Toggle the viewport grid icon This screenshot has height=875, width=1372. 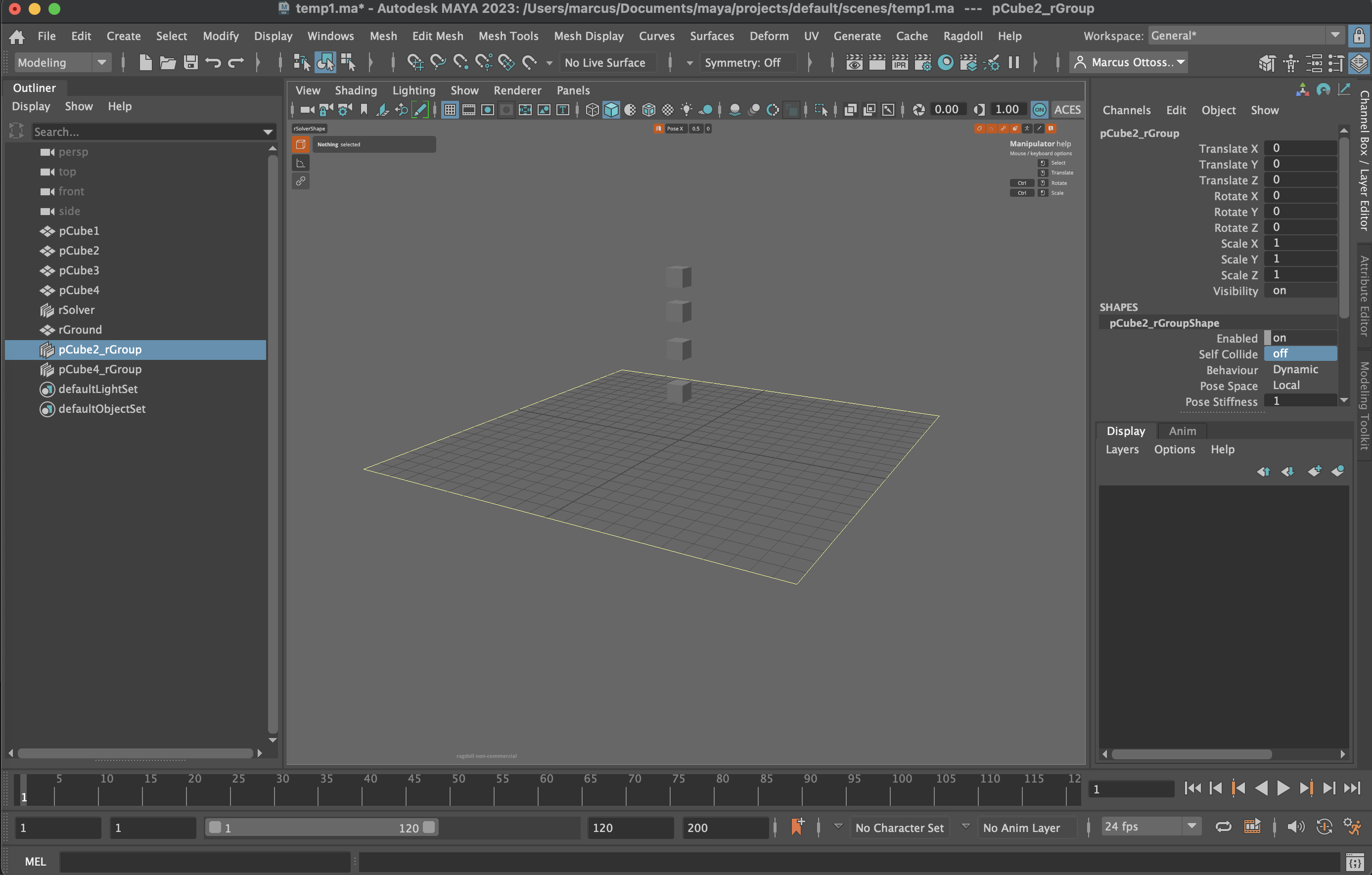[x=450, y=109]
